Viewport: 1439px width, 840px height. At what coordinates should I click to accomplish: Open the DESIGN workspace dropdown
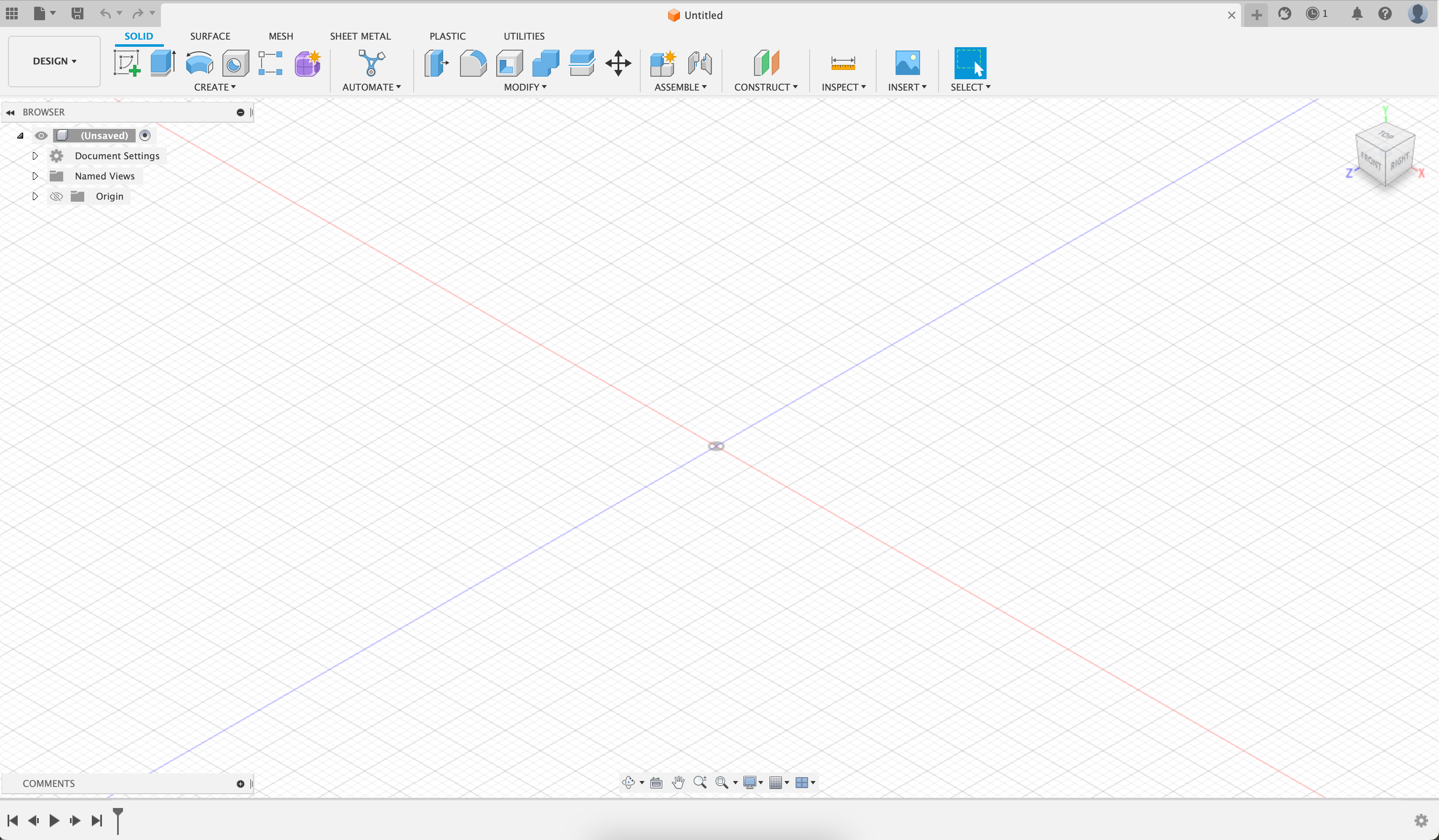54,61
